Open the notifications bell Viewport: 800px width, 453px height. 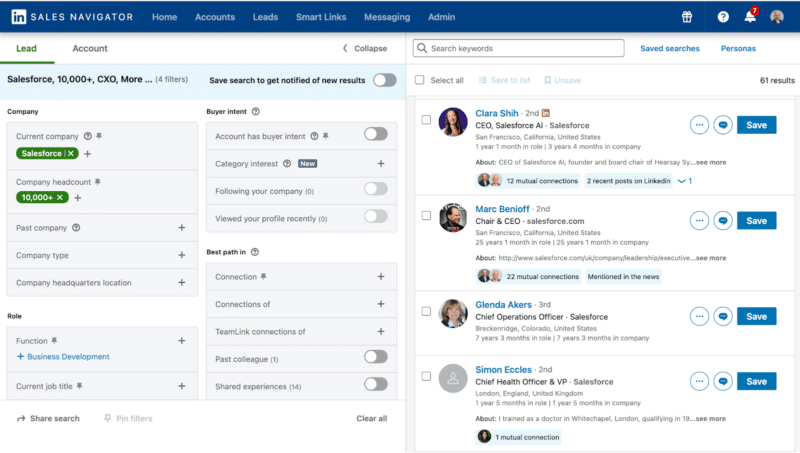coord(750,16)
